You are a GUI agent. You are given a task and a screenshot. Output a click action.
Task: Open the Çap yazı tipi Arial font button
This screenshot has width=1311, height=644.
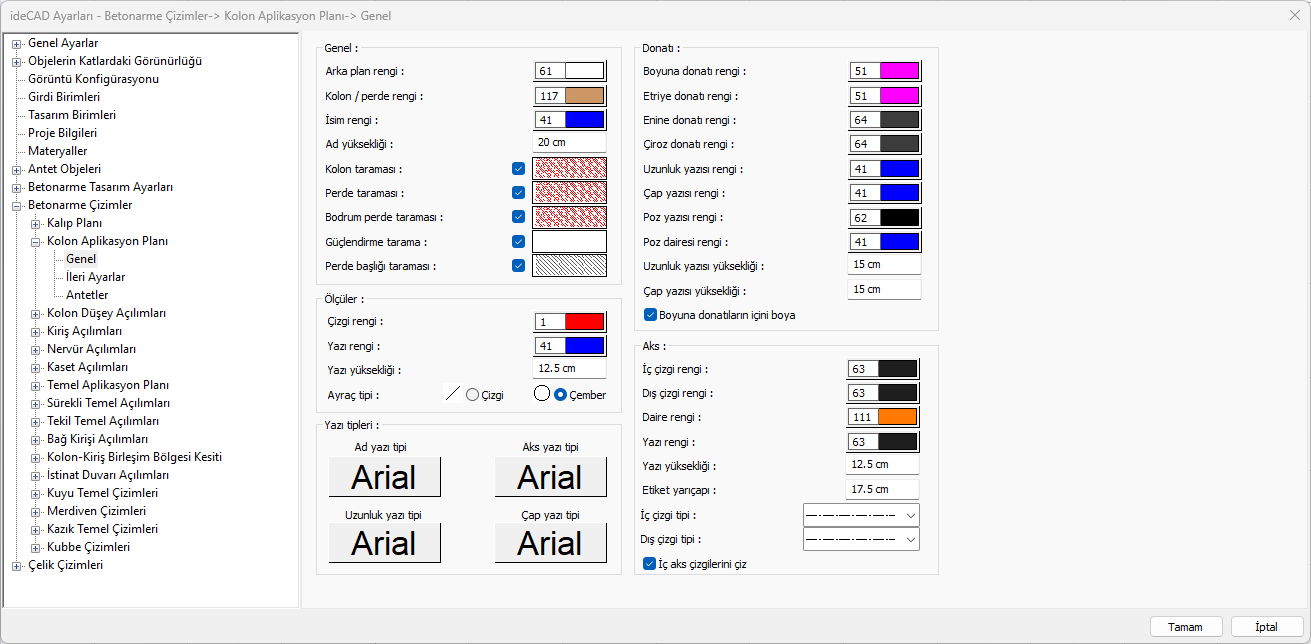tap(550, 543)
